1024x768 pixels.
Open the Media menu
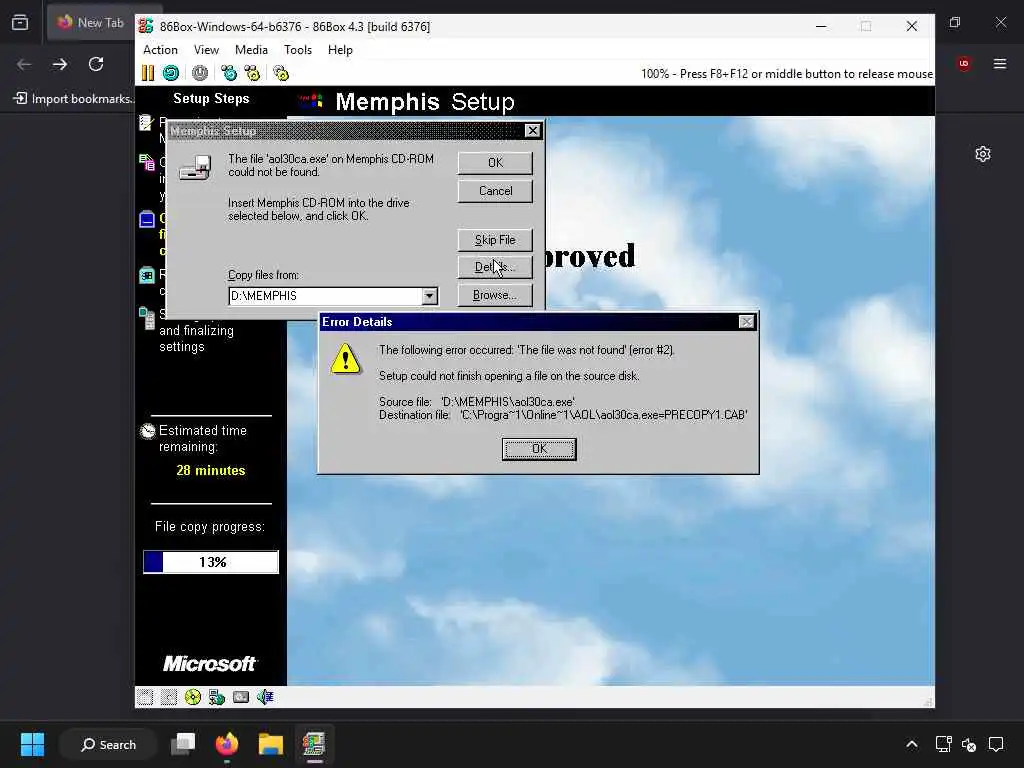pos(251,50)
